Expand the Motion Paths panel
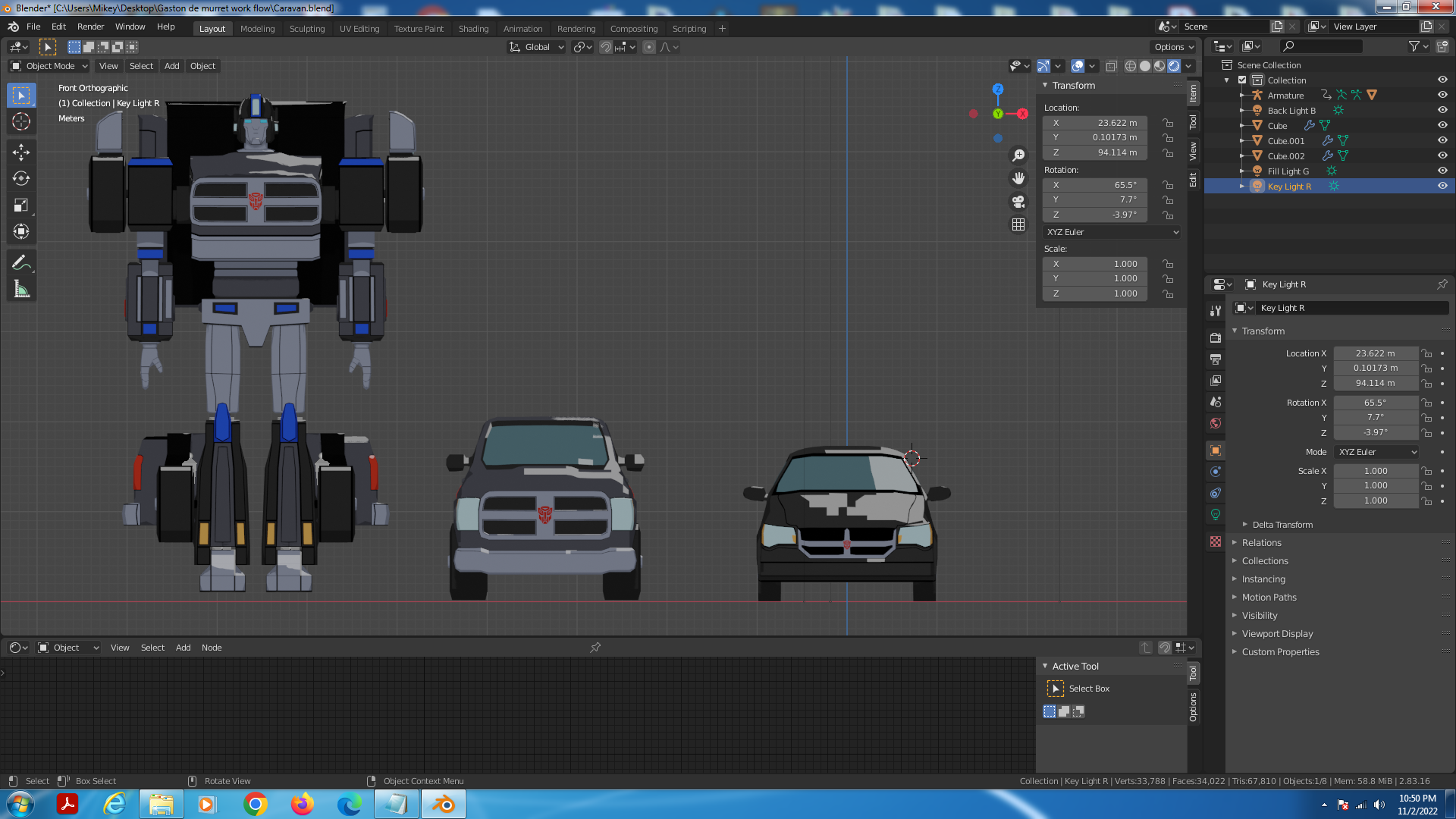The image size is (1456, 819). click(x=1268, y=598)
